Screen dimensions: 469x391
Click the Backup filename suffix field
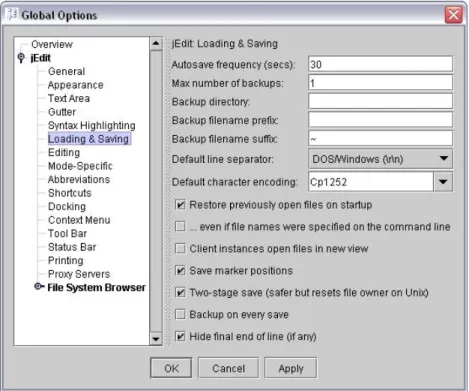click(x=380, y=139)
